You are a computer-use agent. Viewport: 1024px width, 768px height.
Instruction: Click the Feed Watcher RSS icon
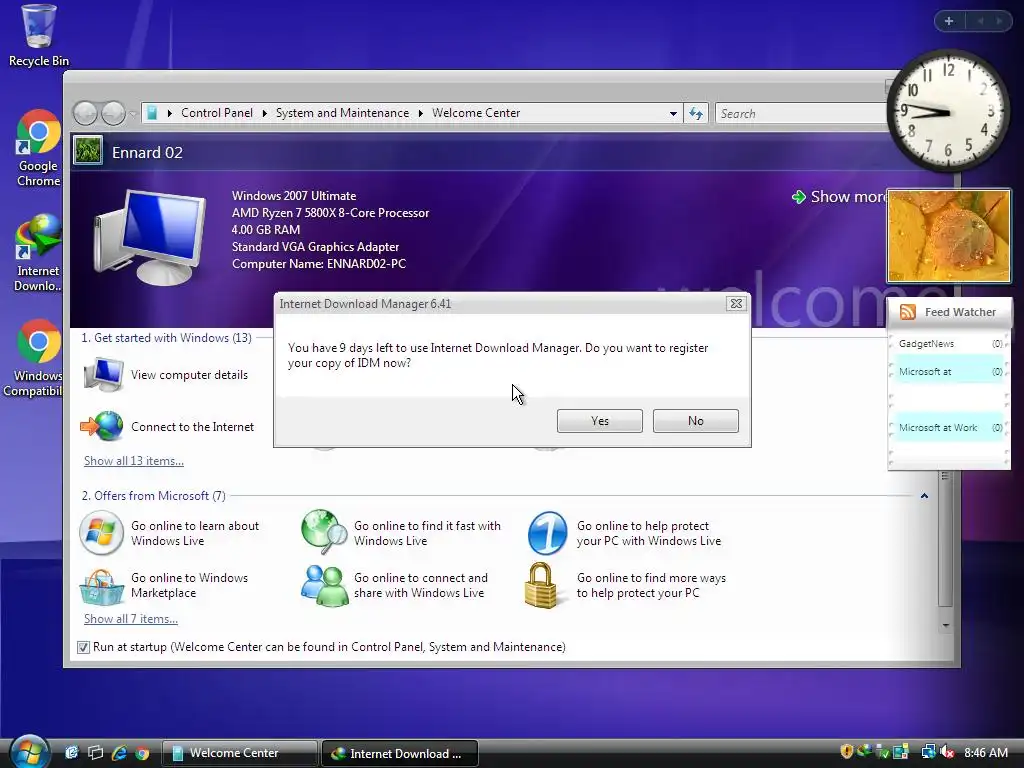coord(907,312)
